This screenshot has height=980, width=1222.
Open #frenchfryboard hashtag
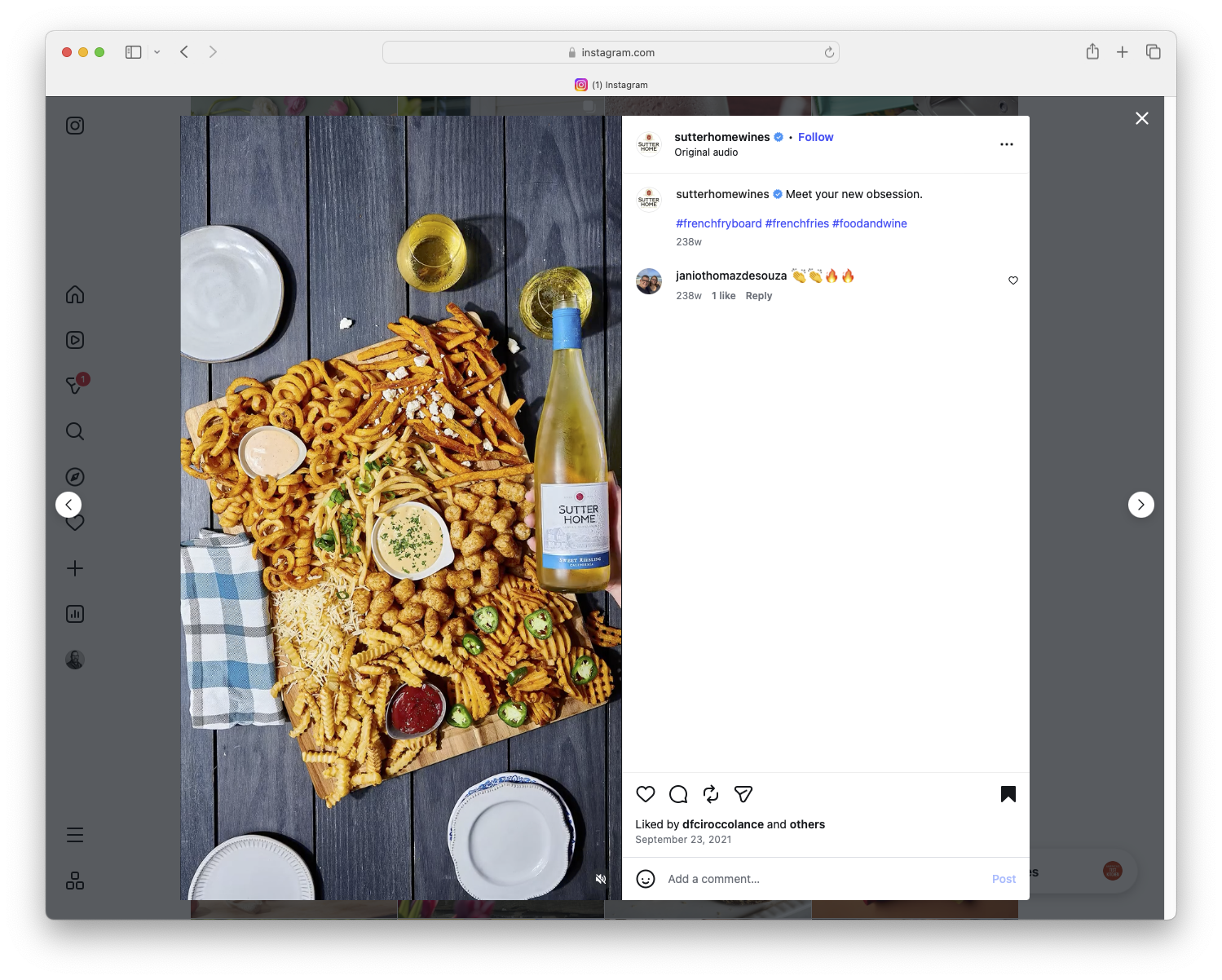(719, 223)
